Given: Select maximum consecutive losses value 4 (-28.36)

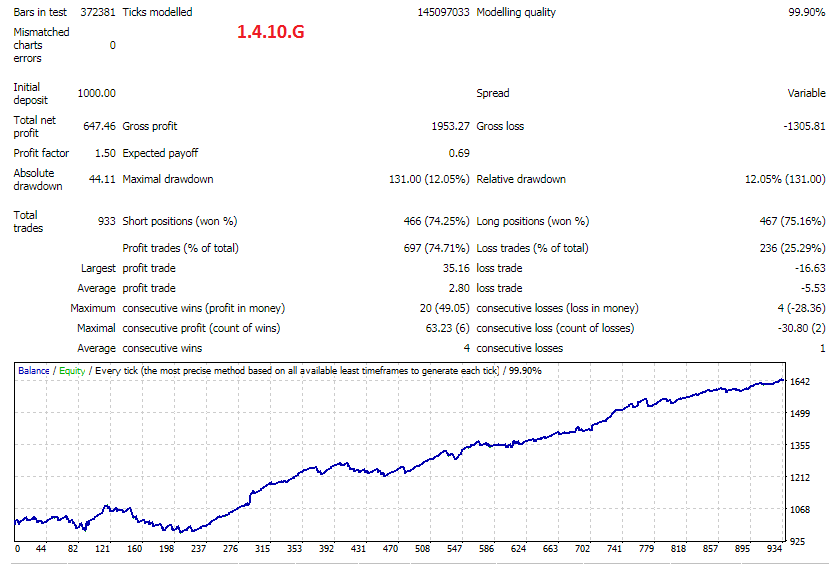Looking at the screenshot, I should 801,309.
